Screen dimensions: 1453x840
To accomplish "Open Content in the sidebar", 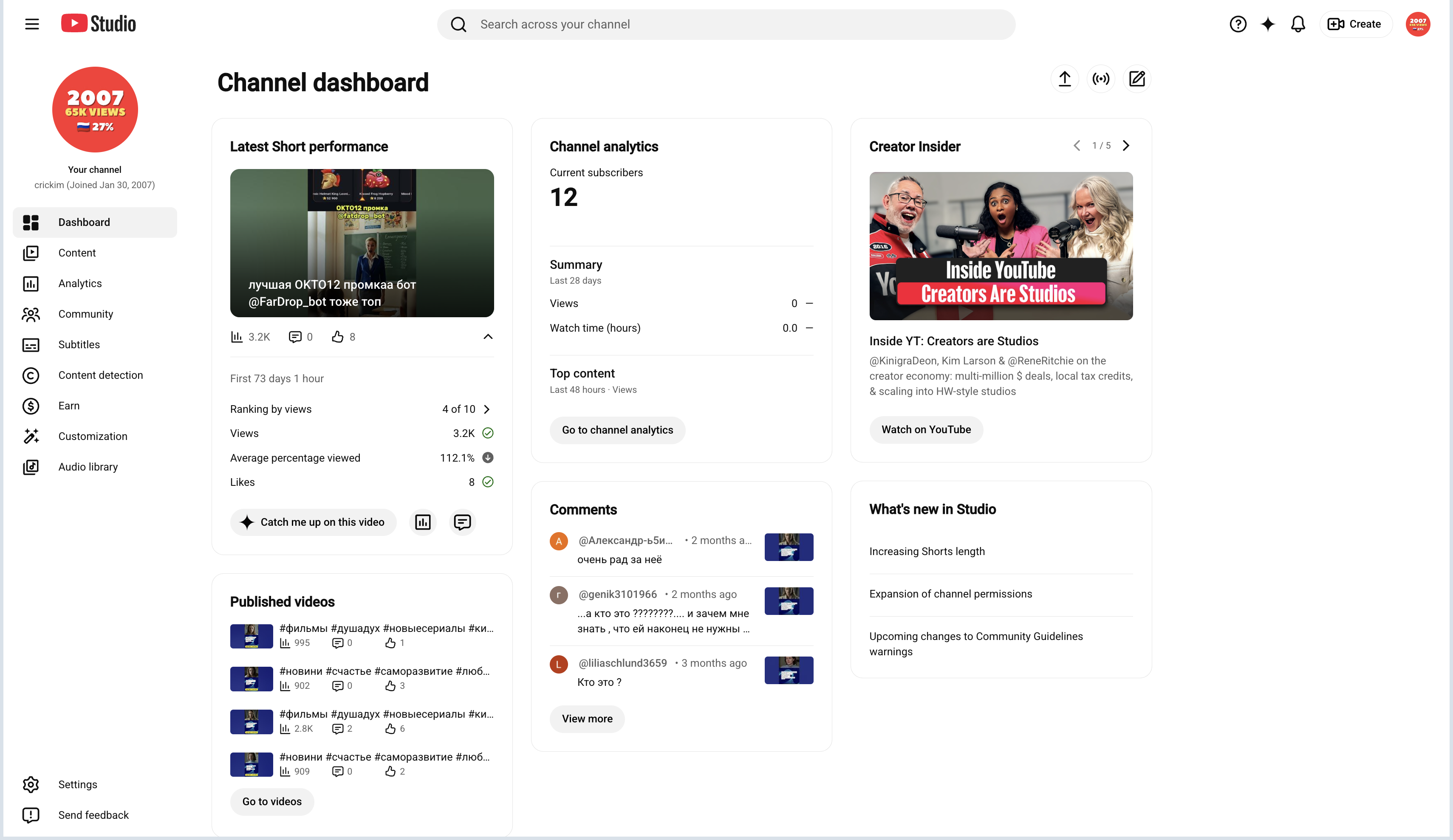I will point(95,253).
